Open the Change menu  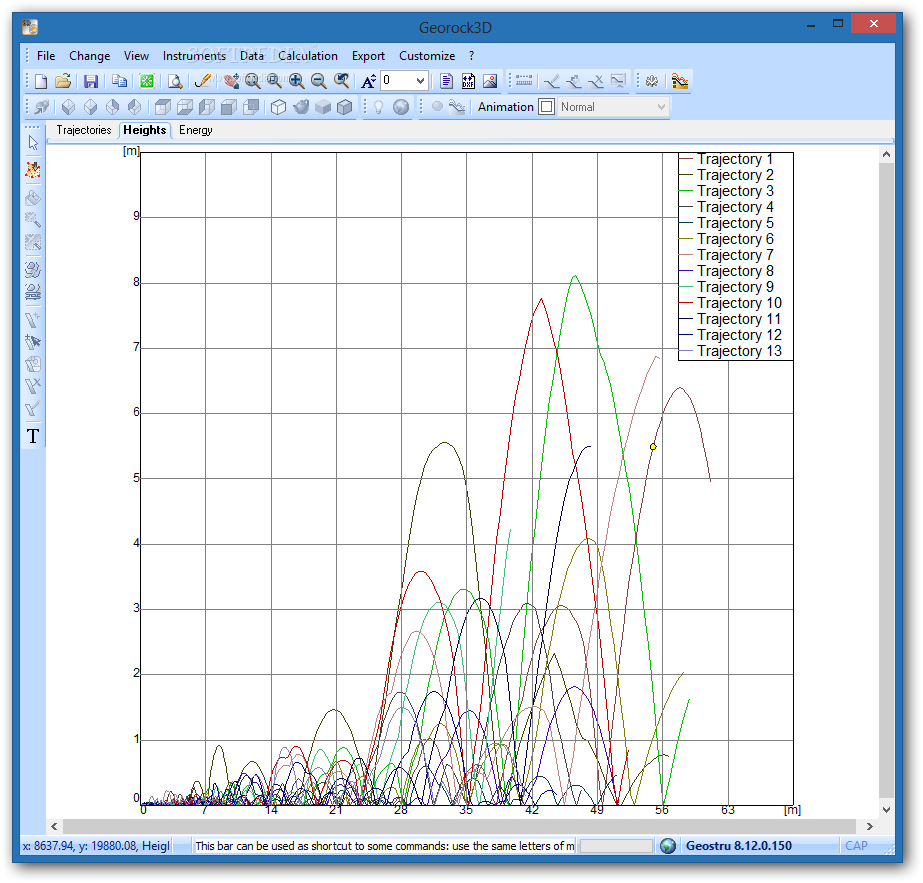(89, 56)
